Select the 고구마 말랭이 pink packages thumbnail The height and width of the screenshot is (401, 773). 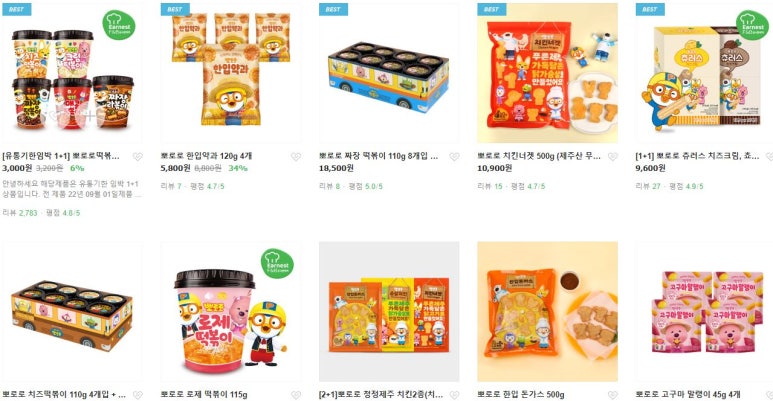(704, 311)
